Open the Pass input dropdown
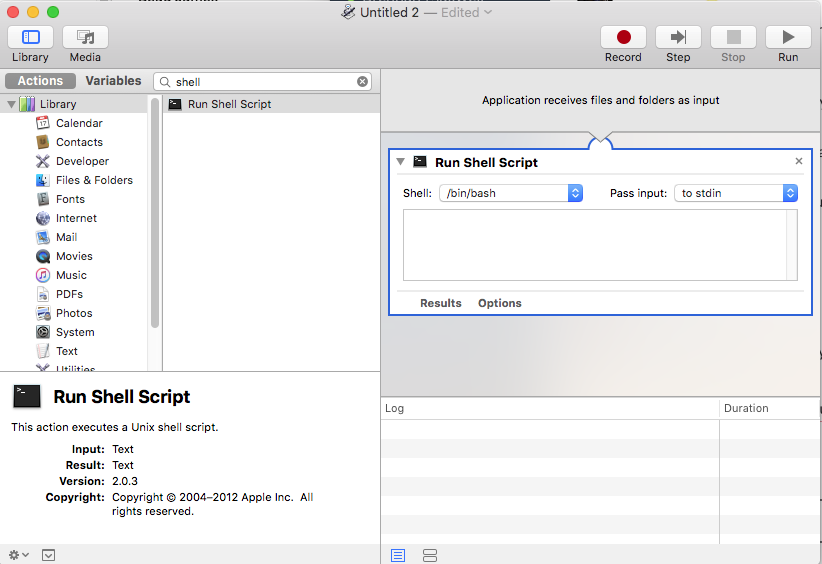This screenshot has width=822, height=564. 736,193
